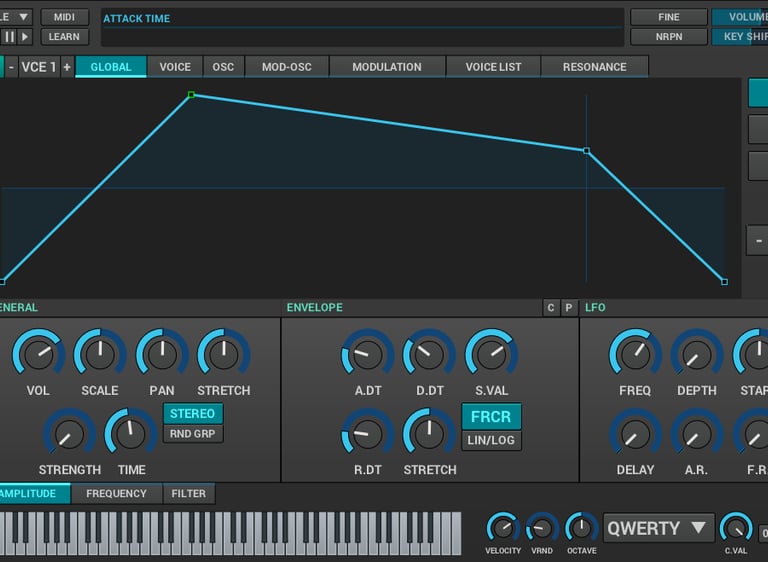Switch to the MODULATION tab
This screenshot has width=768, height=562.
[x=387, y=67]
